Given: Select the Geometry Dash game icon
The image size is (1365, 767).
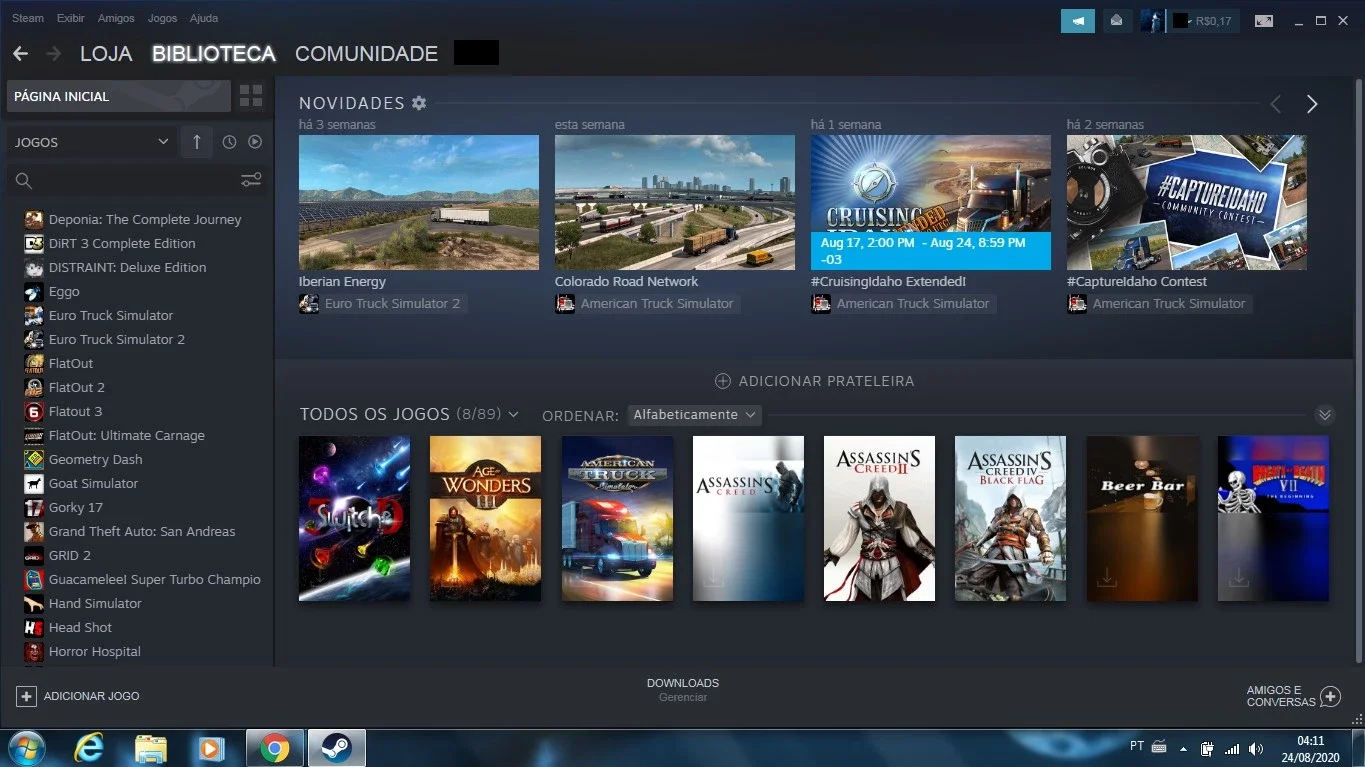Looking at the screenshot, I should click(x=34, y=459).
